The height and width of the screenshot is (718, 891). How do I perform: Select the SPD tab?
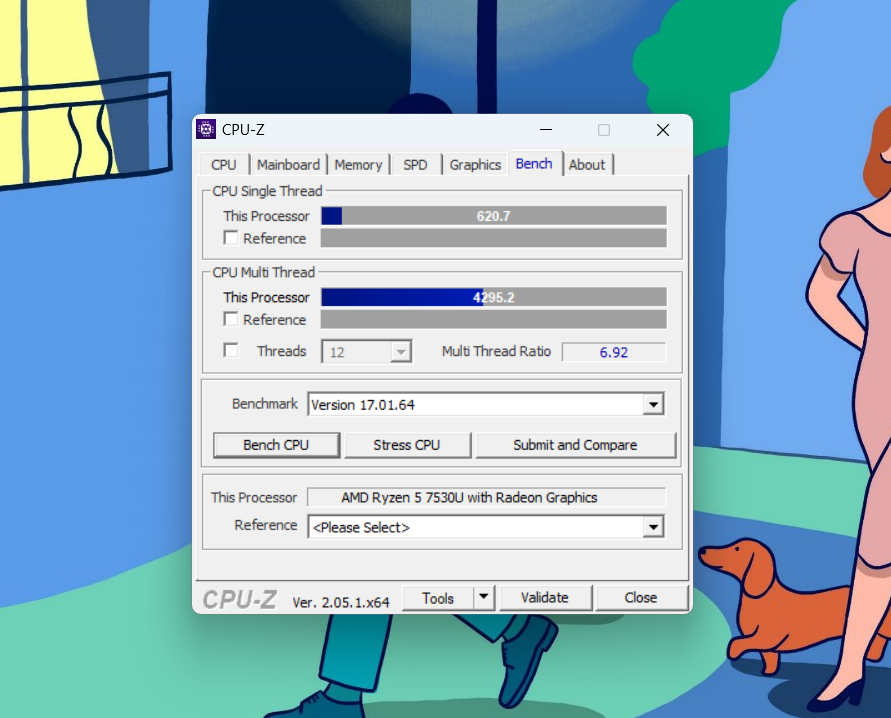tap(415, 165)
